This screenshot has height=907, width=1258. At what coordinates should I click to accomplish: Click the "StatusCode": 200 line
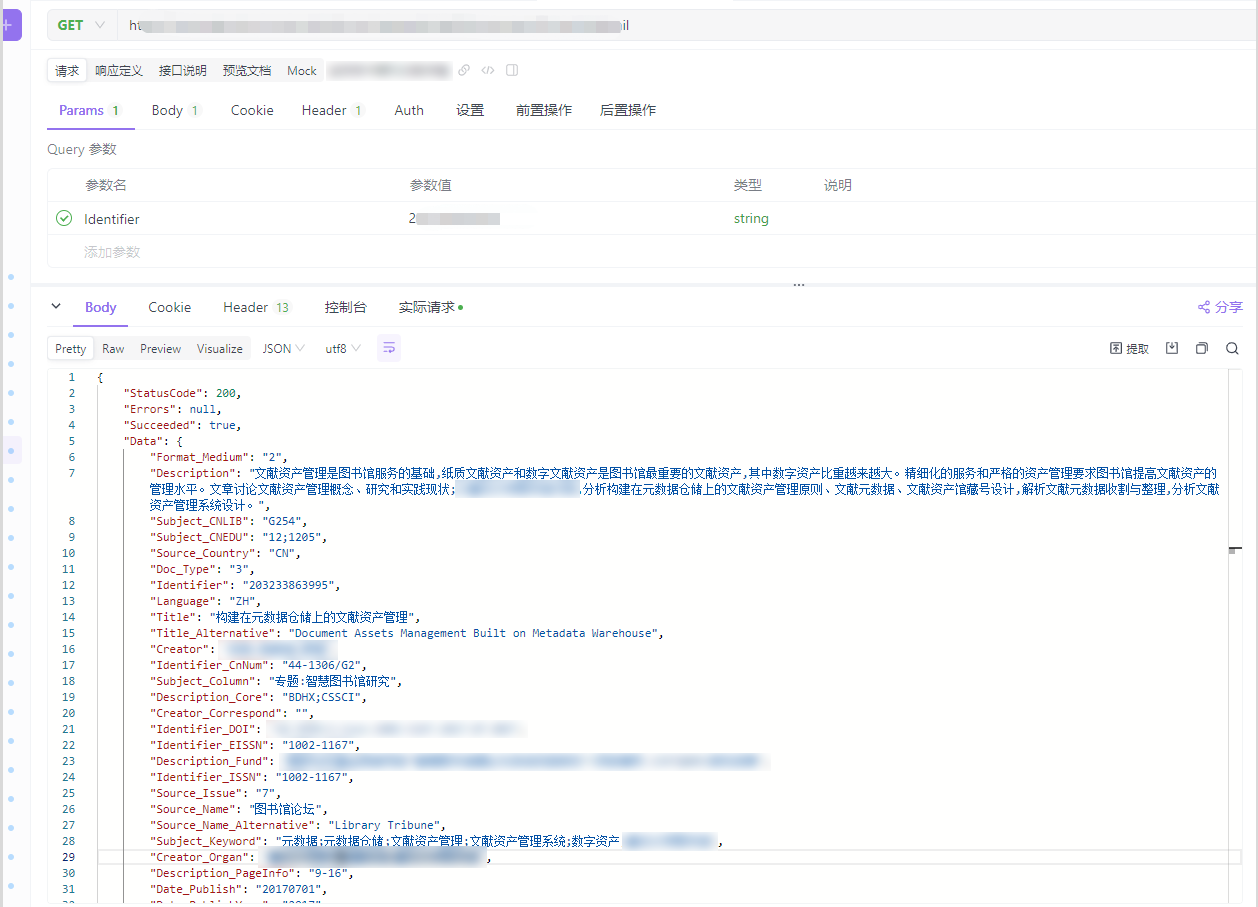pyautogui.click(x=182, y=393)
